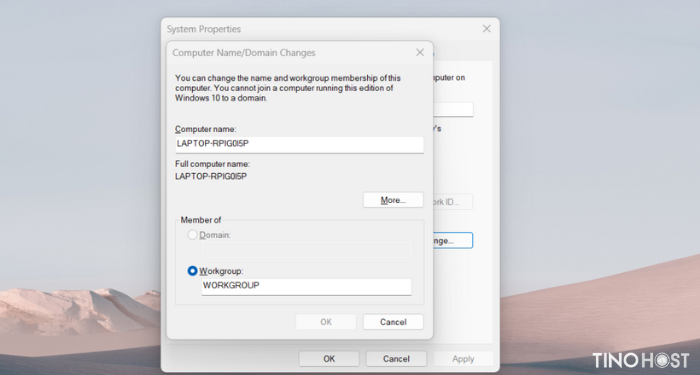
Task: Click the Workgroup text field
Action: click(x=306, y=287)
